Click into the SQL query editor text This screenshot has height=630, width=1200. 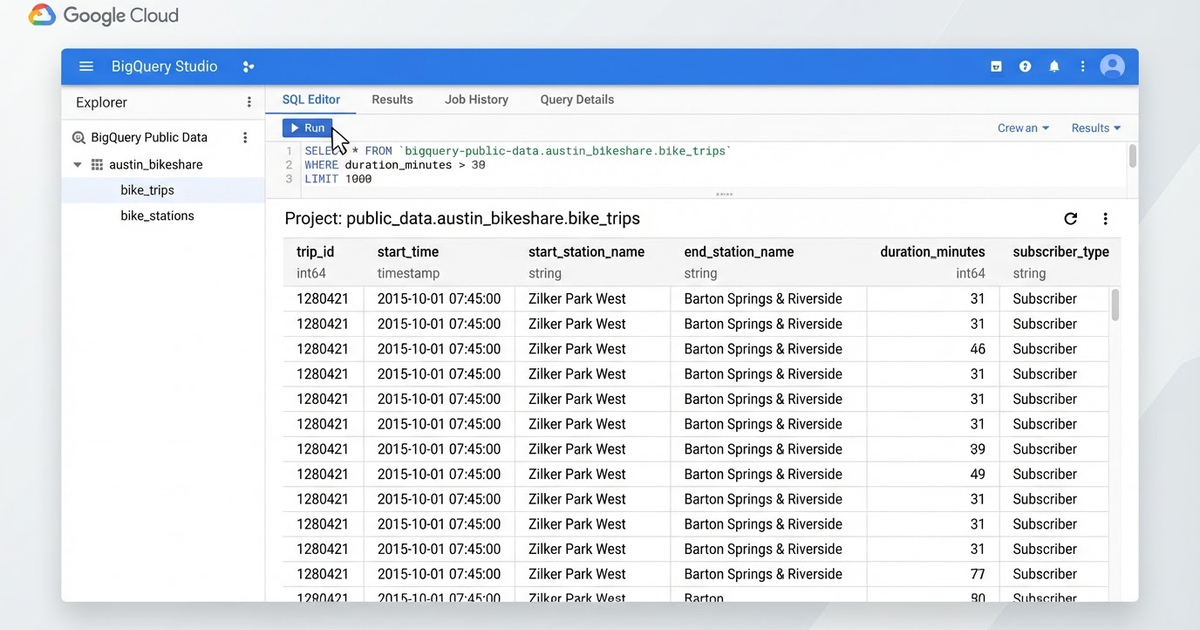pos(518,165)
